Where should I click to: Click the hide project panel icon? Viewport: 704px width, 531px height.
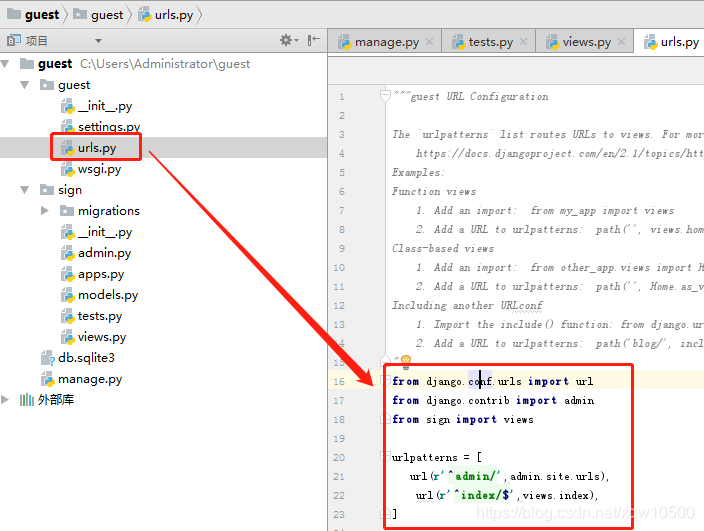[313, 40]
